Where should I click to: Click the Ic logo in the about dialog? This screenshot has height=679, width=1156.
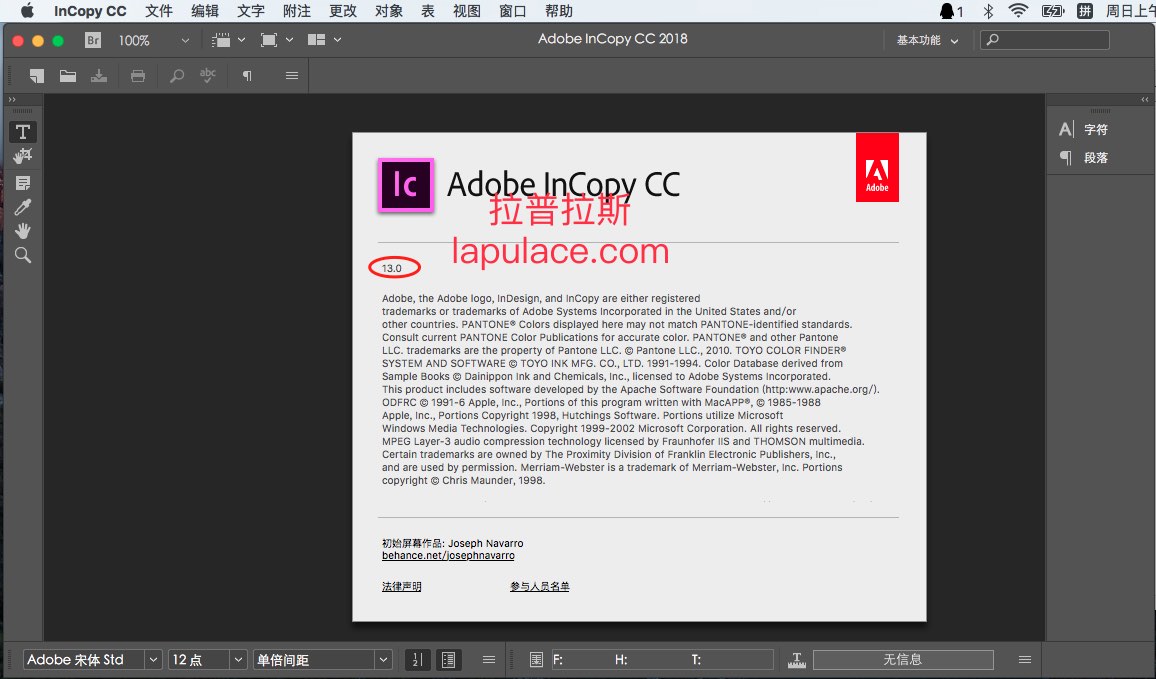tap(405, 185)
